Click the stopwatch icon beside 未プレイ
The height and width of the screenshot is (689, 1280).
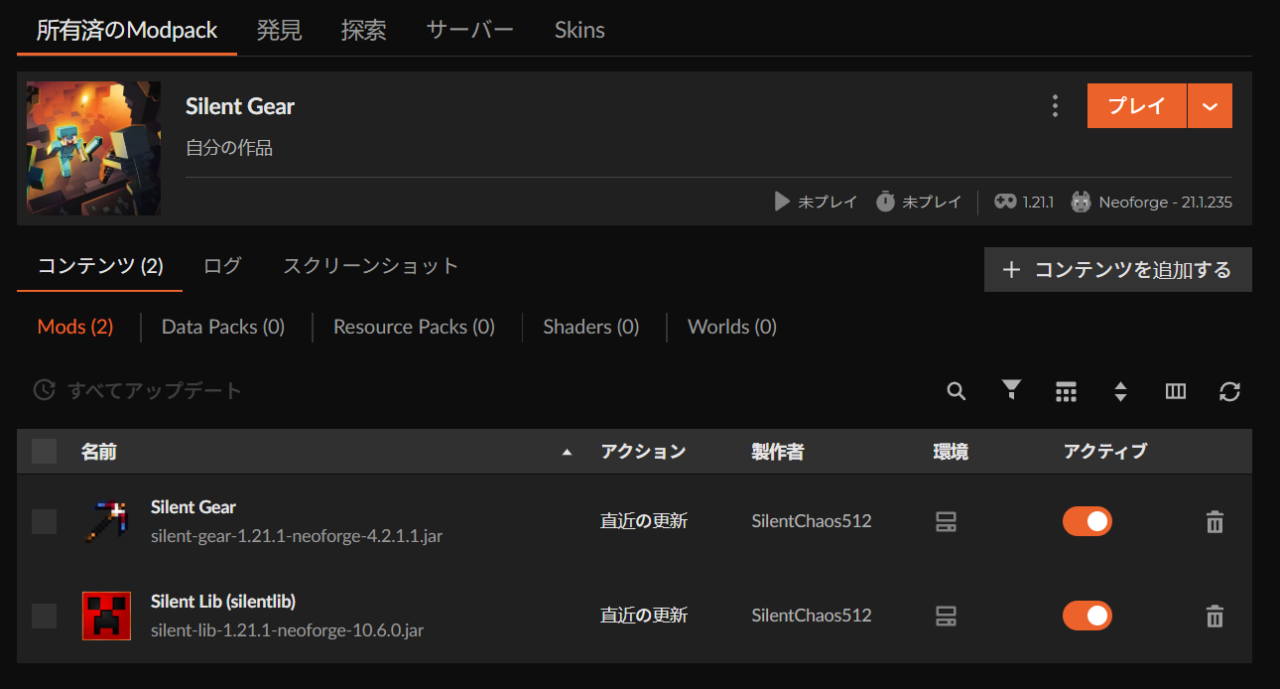click(x=885, y=201)
